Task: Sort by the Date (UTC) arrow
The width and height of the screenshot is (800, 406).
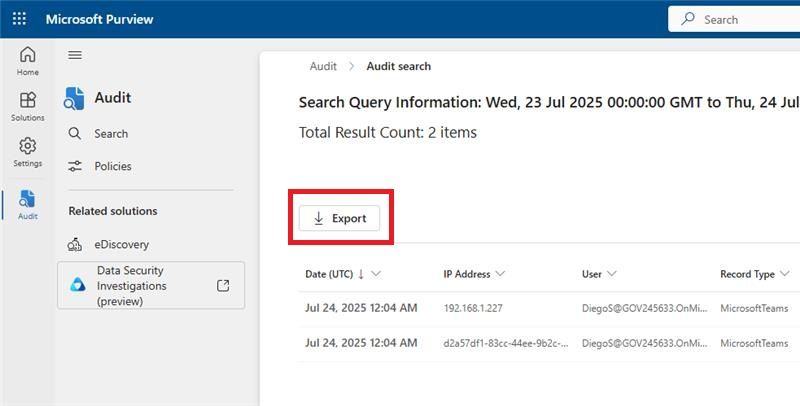Action: tap(361, 274)
